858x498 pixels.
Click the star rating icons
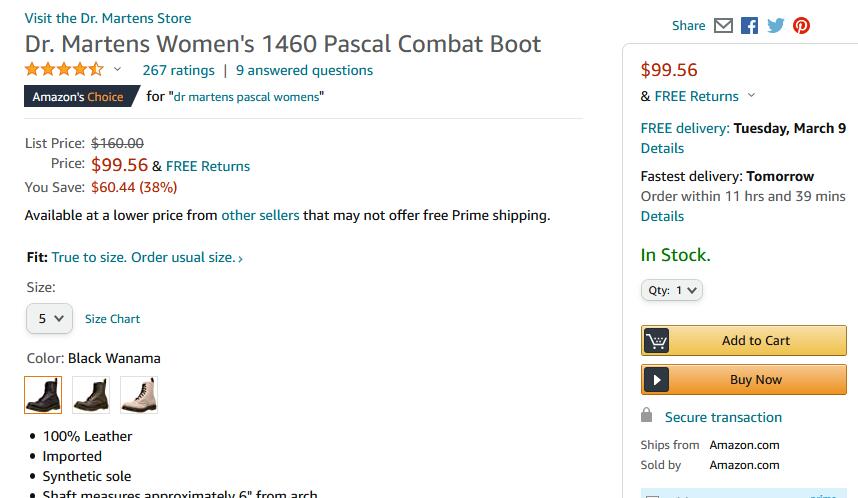click(x=64, y=70)
